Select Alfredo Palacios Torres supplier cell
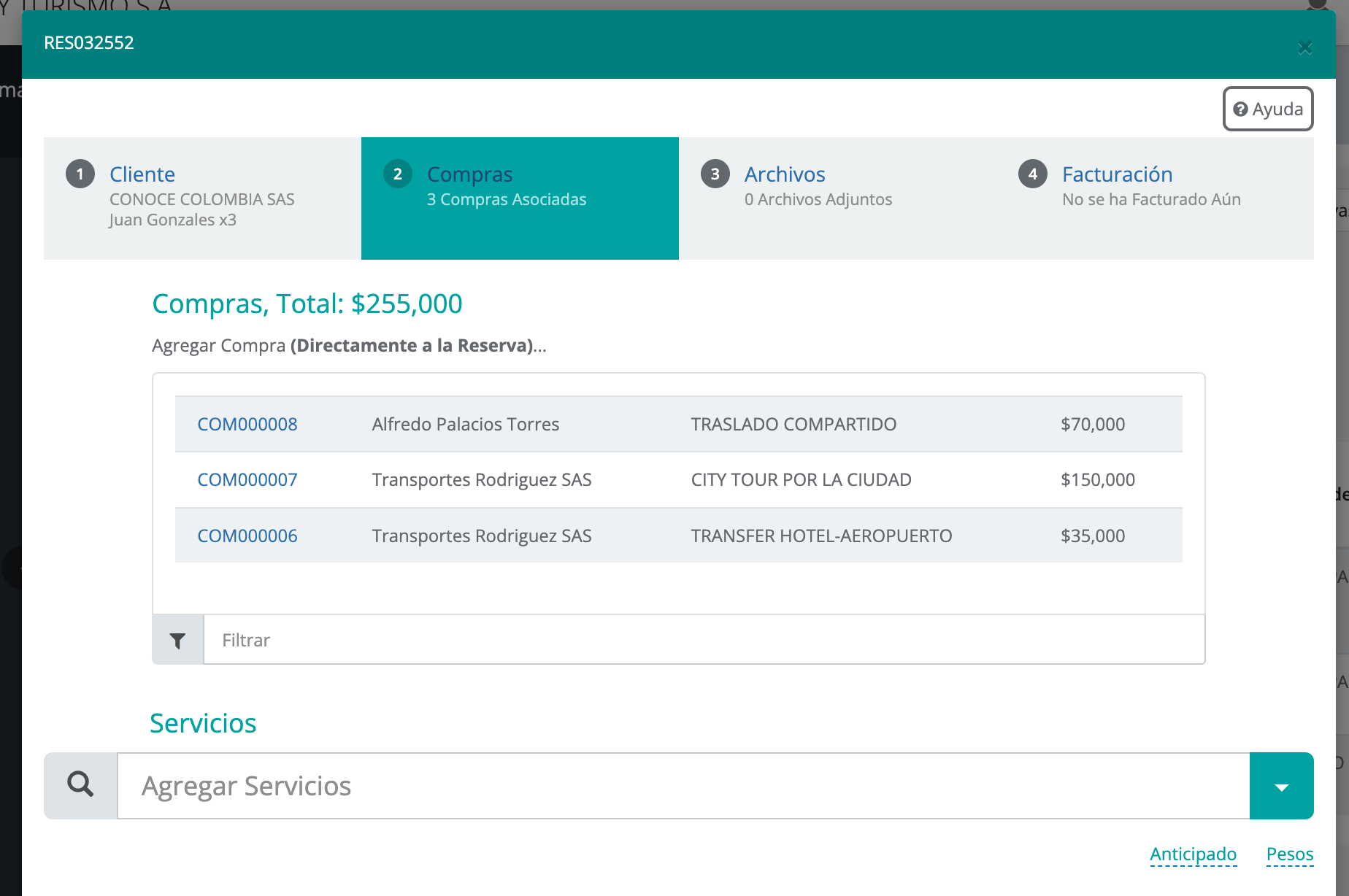1349x896 pixels. click(466, 425)
